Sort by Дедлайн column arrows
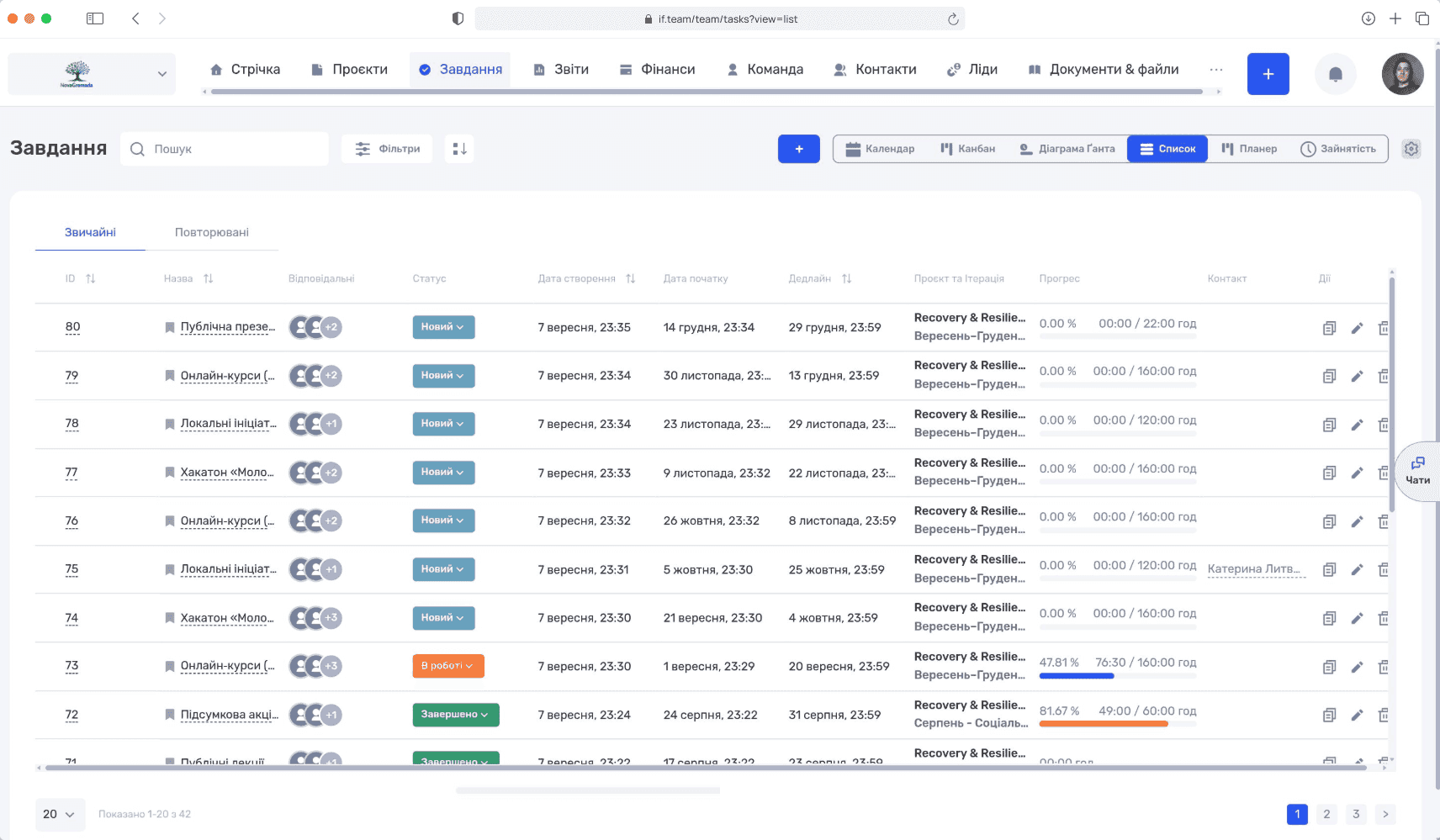The height and width of the screenshot is (840, 1440). tap(847, 278)
